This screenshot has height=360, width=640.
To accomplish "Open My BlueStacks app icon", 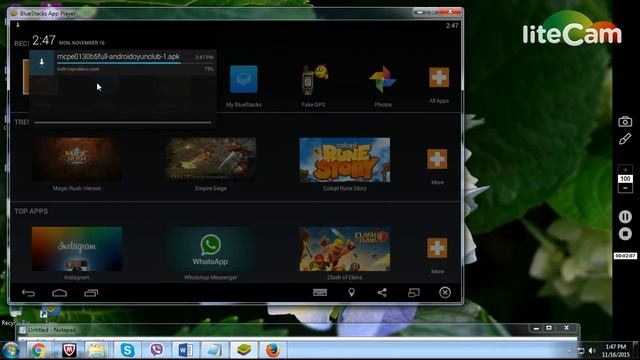I will (244, 79).
